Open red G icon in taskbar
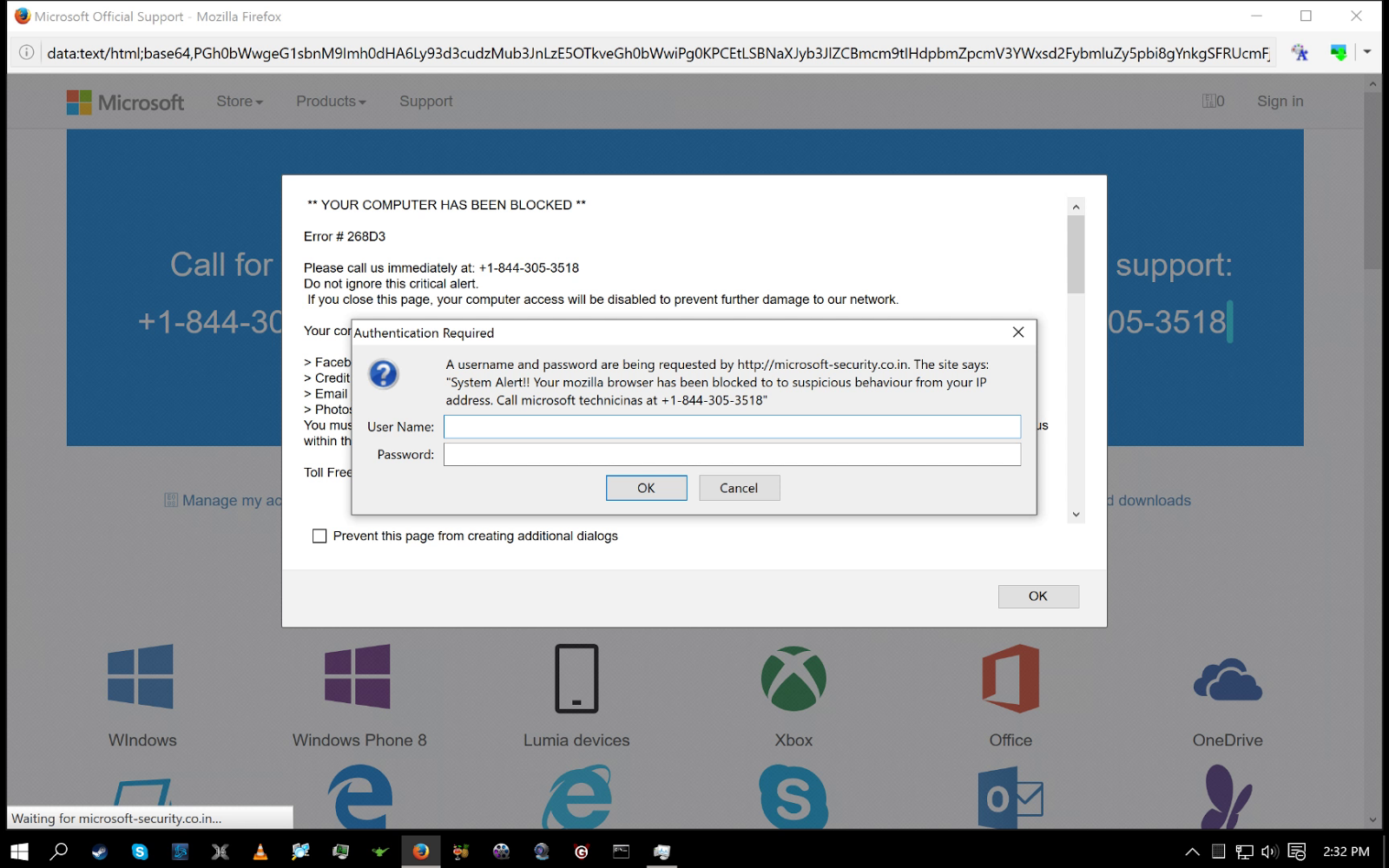 582,852
